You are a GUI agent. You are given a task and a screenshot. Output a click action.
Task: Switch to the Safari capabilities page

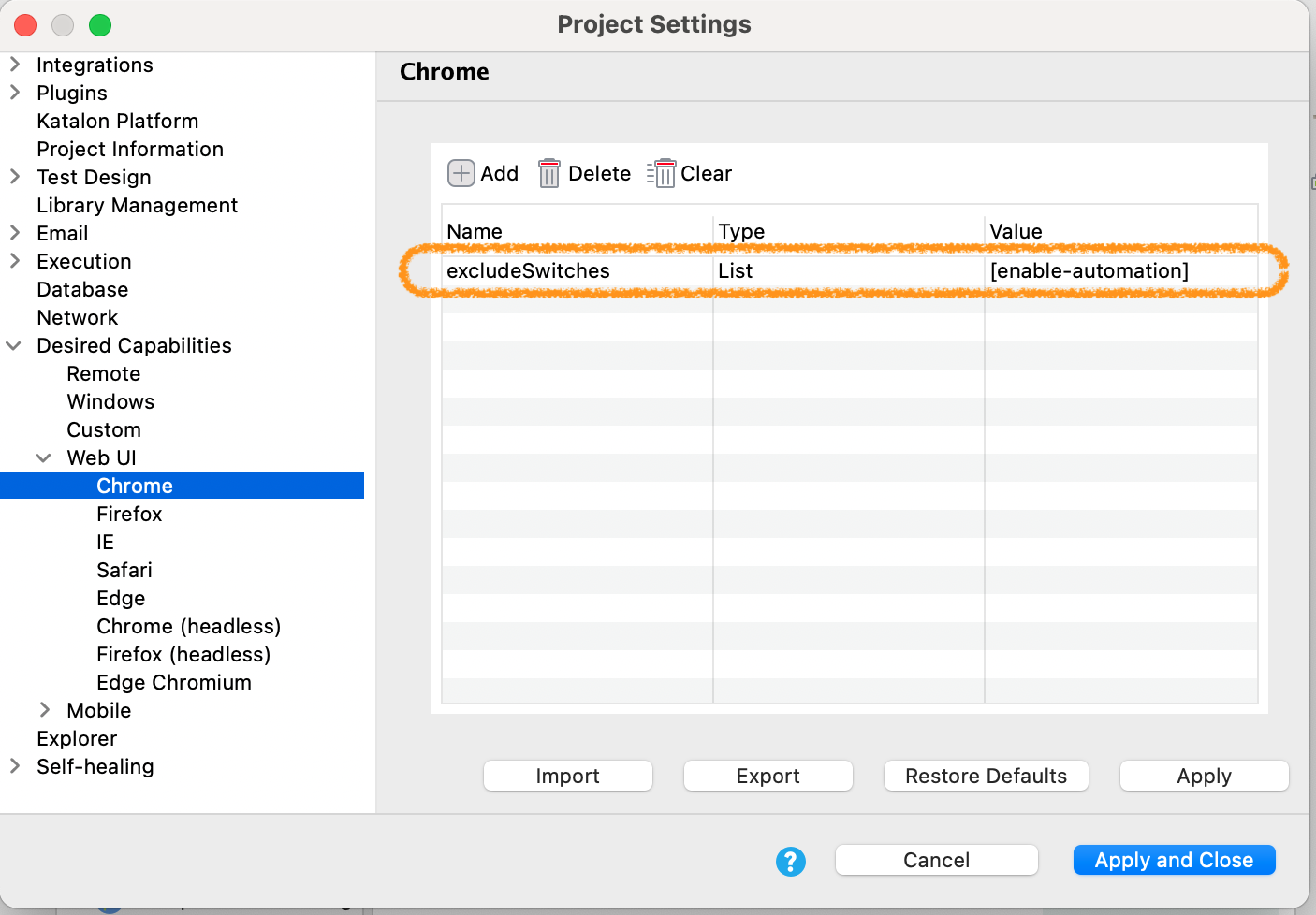point(124,570)
